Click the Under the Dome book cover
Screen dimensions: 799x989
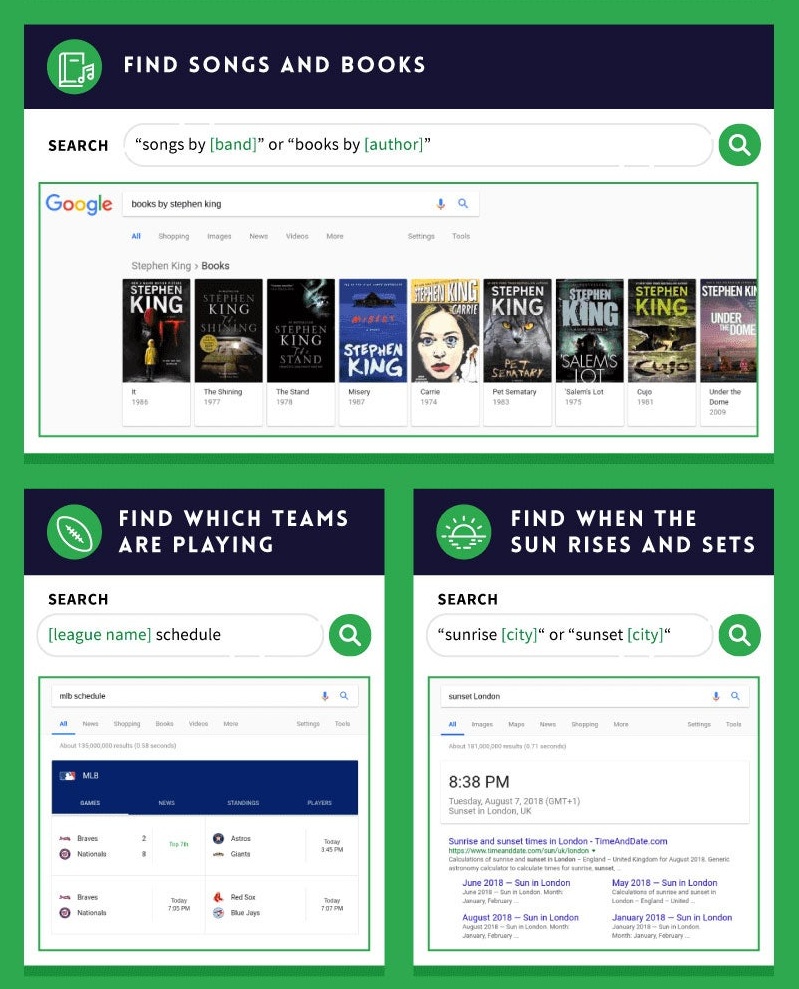[728, 331]
